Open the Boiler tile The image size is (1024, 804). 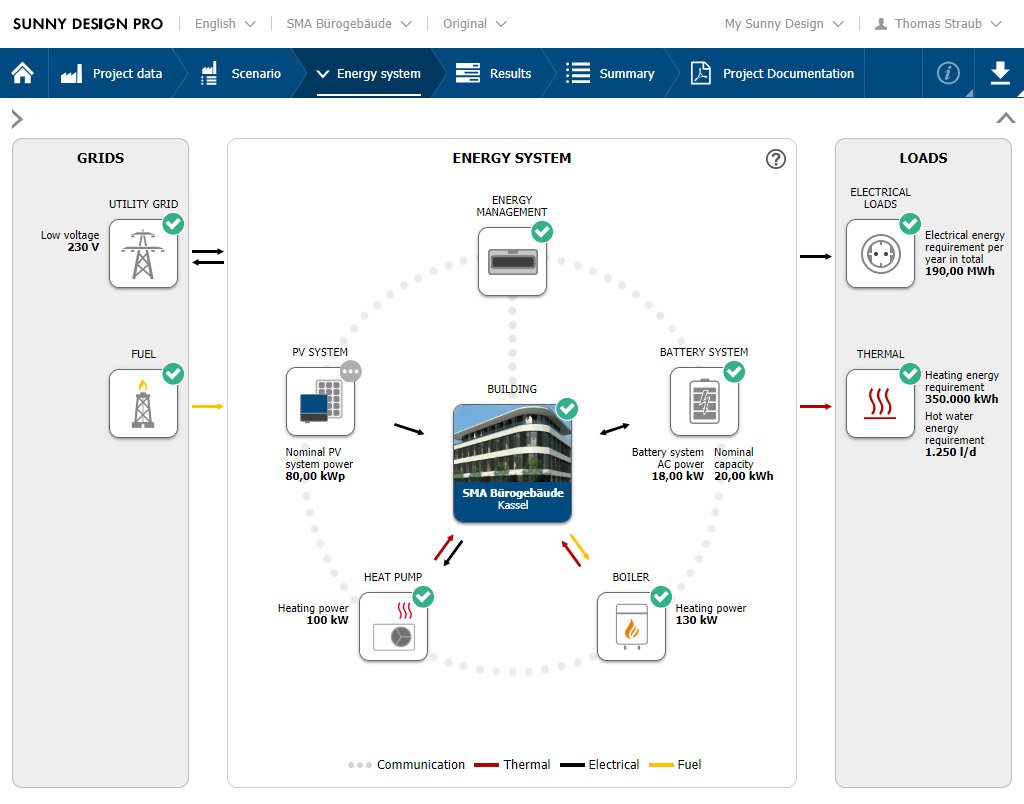pyautogui.click(x=631, y=626)
